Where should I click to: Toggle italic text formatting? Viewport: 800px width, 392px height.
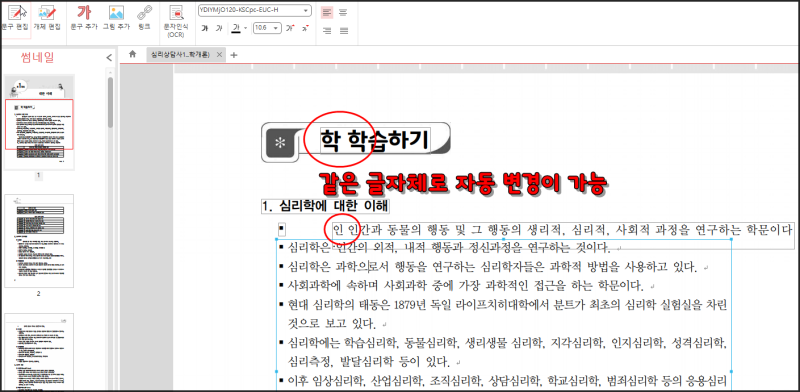[x=219, y=28]
